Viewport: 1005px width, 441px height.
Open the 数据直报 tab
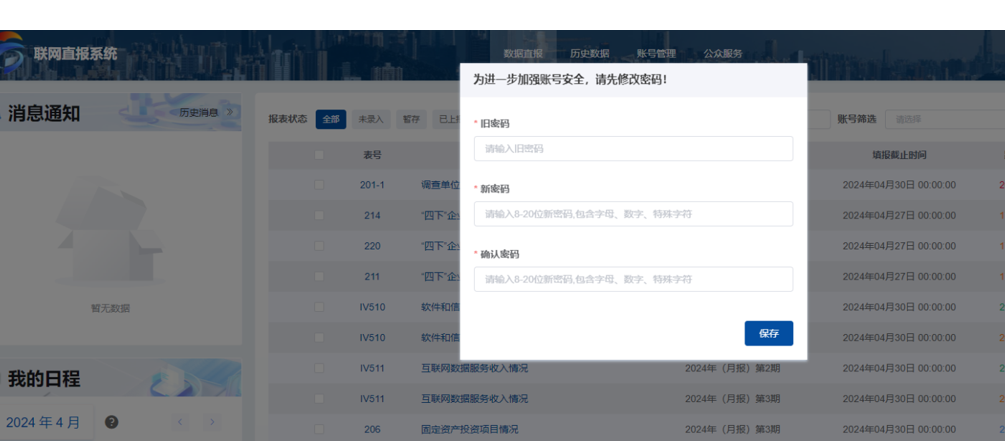pos(523,54)
